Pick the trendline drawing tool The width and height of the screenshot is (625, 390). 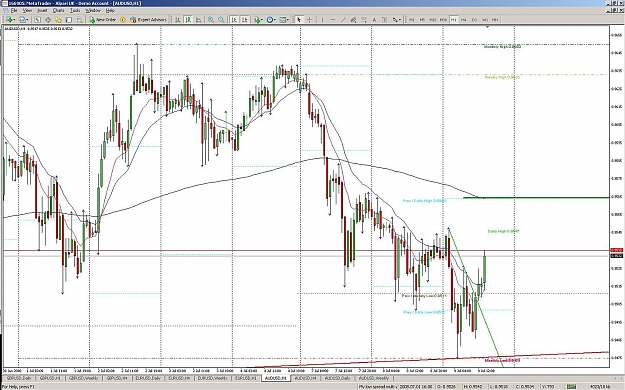[343, 19]
